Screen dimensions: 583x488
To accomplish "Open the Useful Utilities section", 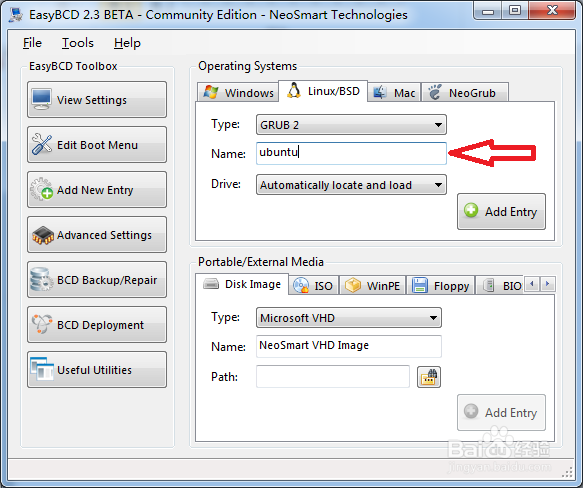I will click(x=97, y=370).
